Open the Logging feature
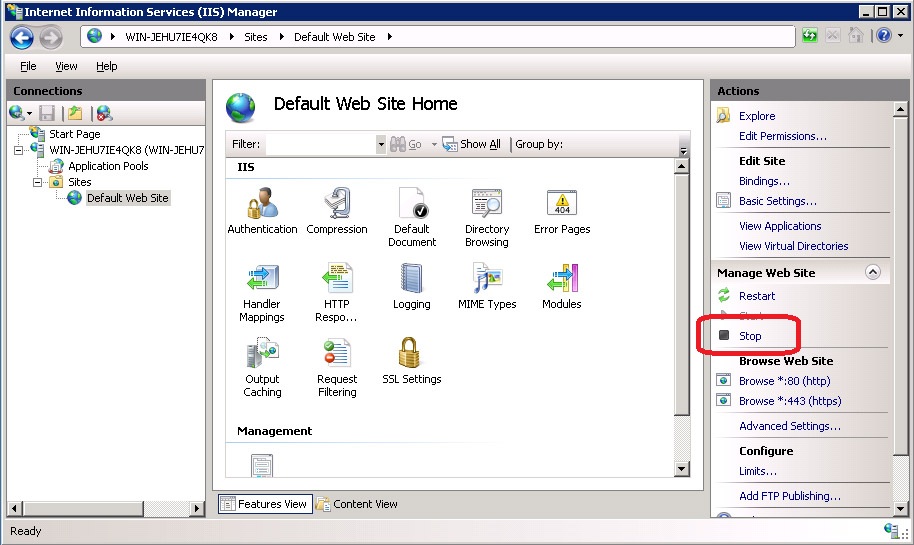914x545 pixels. 412,277
